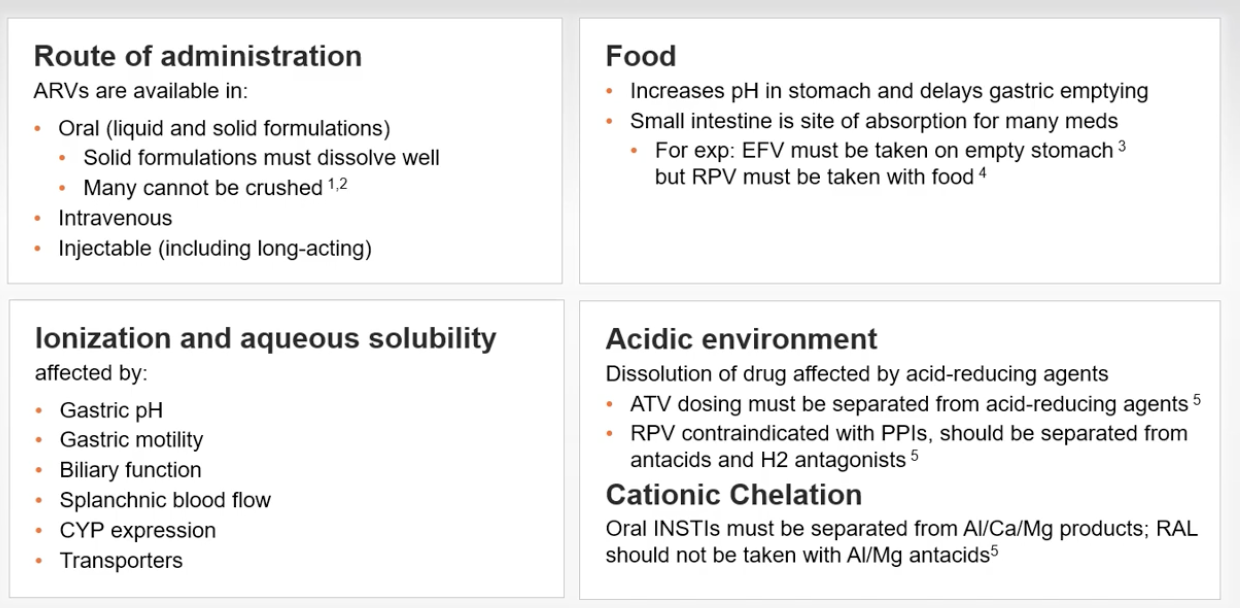Click the "Acidic environment" heading

click(x=741, y=339)
